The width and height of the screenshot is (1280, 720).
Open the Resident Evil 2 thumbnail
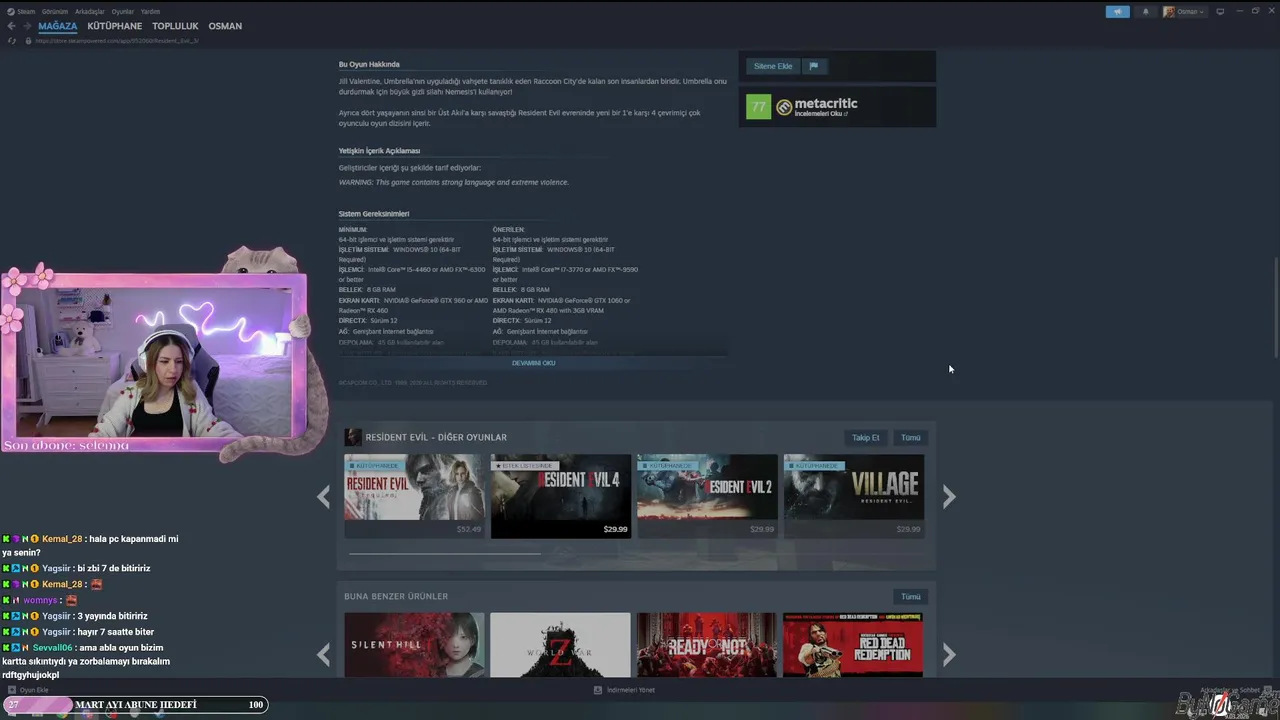point(707,487)
